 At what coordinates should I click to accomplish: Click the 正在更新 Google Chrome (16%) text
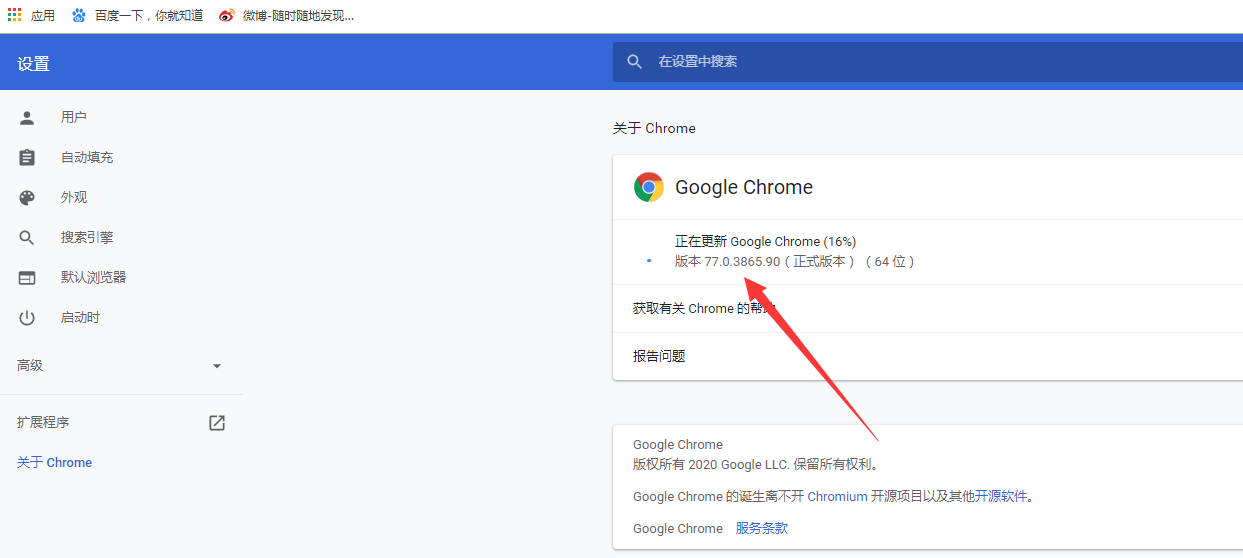point(765,242)
